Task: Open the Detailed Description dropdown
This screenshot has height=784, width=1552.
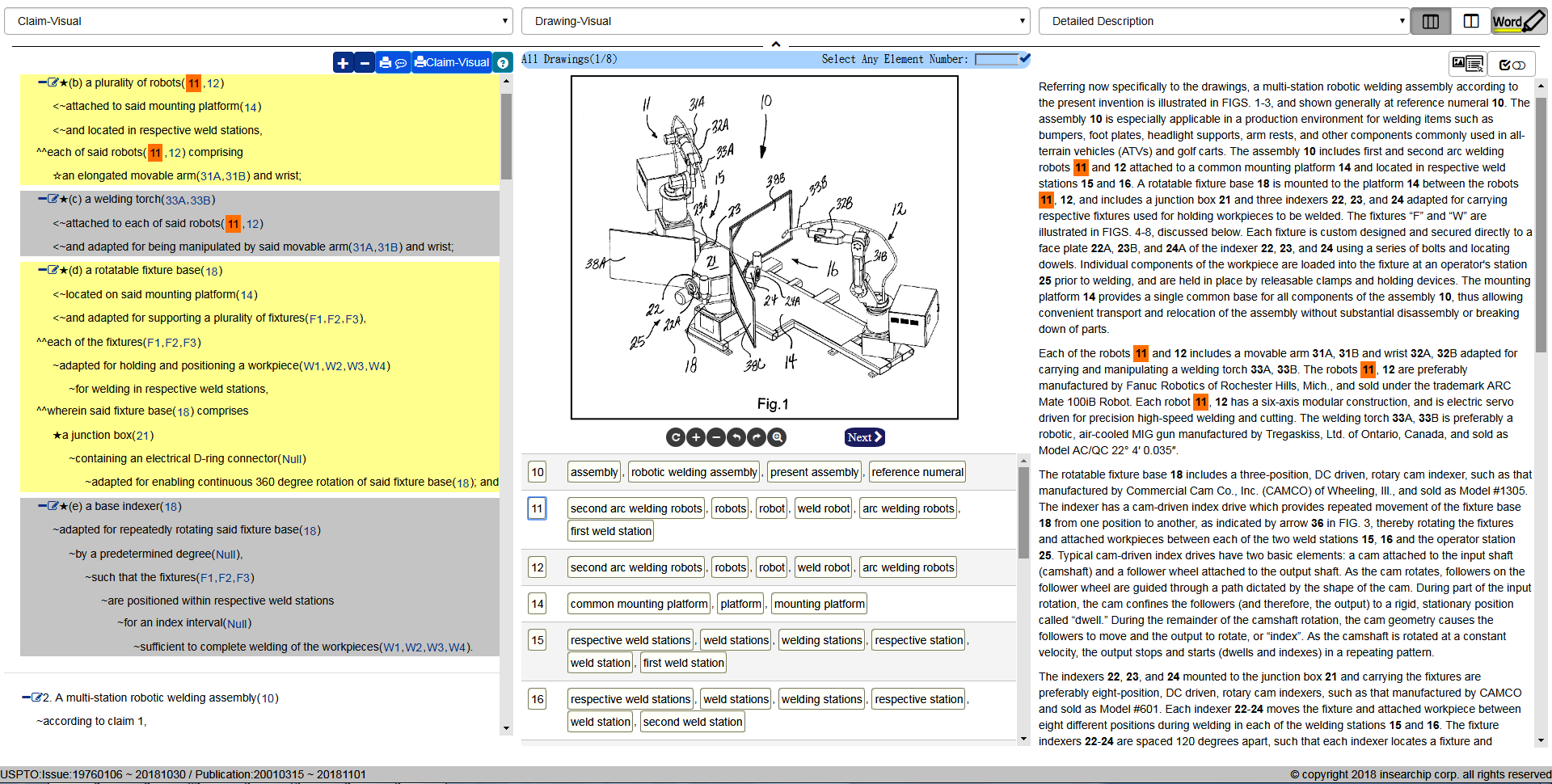Action: click(x=1223, y=21)
